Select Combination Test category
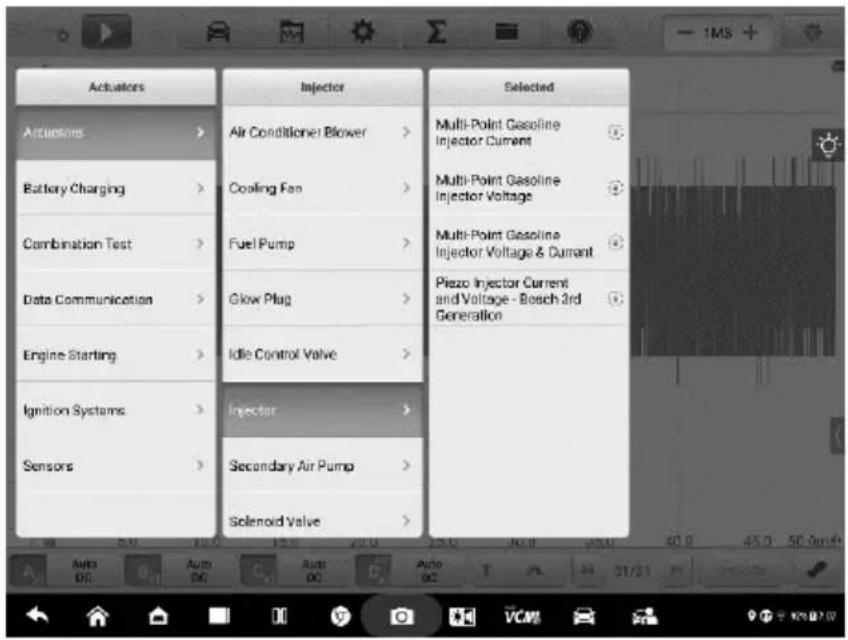The image size is (848, 640). [x=116, y=244]
